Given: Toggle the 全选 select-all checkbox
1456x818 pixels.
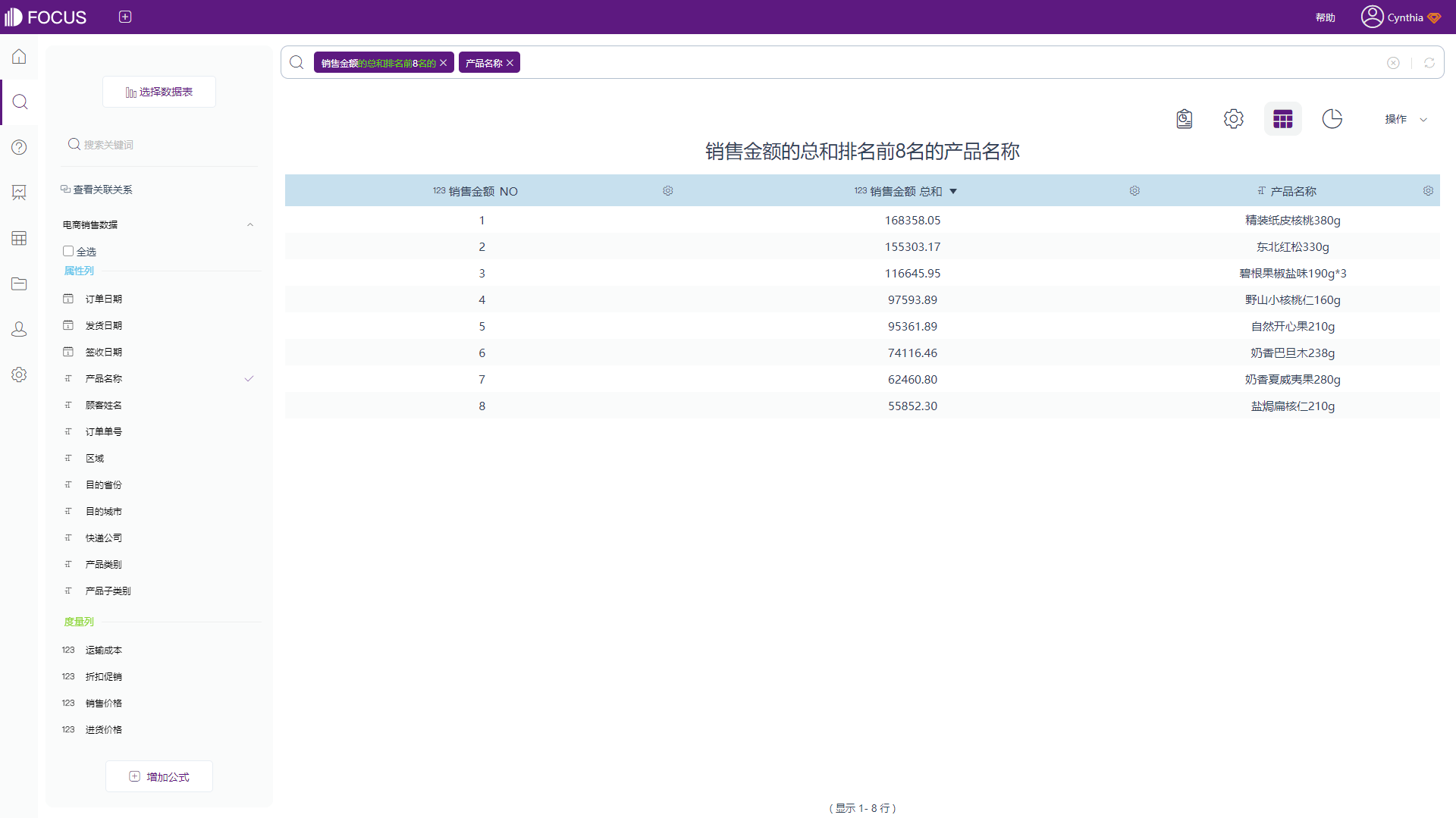Looking at the screenshot, I should 68,251.
